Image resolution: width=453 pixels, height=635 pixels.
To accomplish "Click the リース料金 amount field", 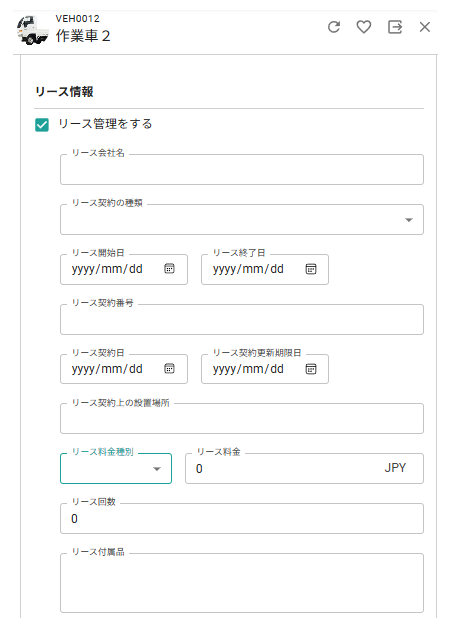I will tap(304, 469).
